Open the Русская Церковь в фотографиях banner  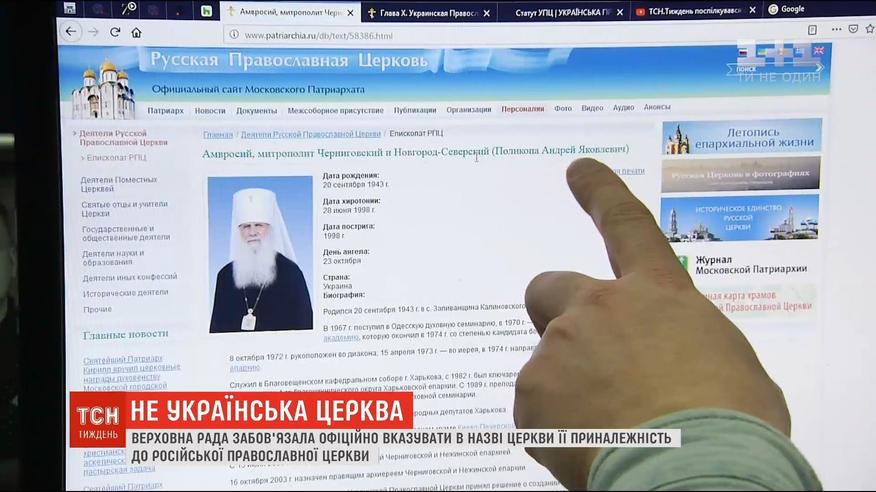tap(741, 175)
